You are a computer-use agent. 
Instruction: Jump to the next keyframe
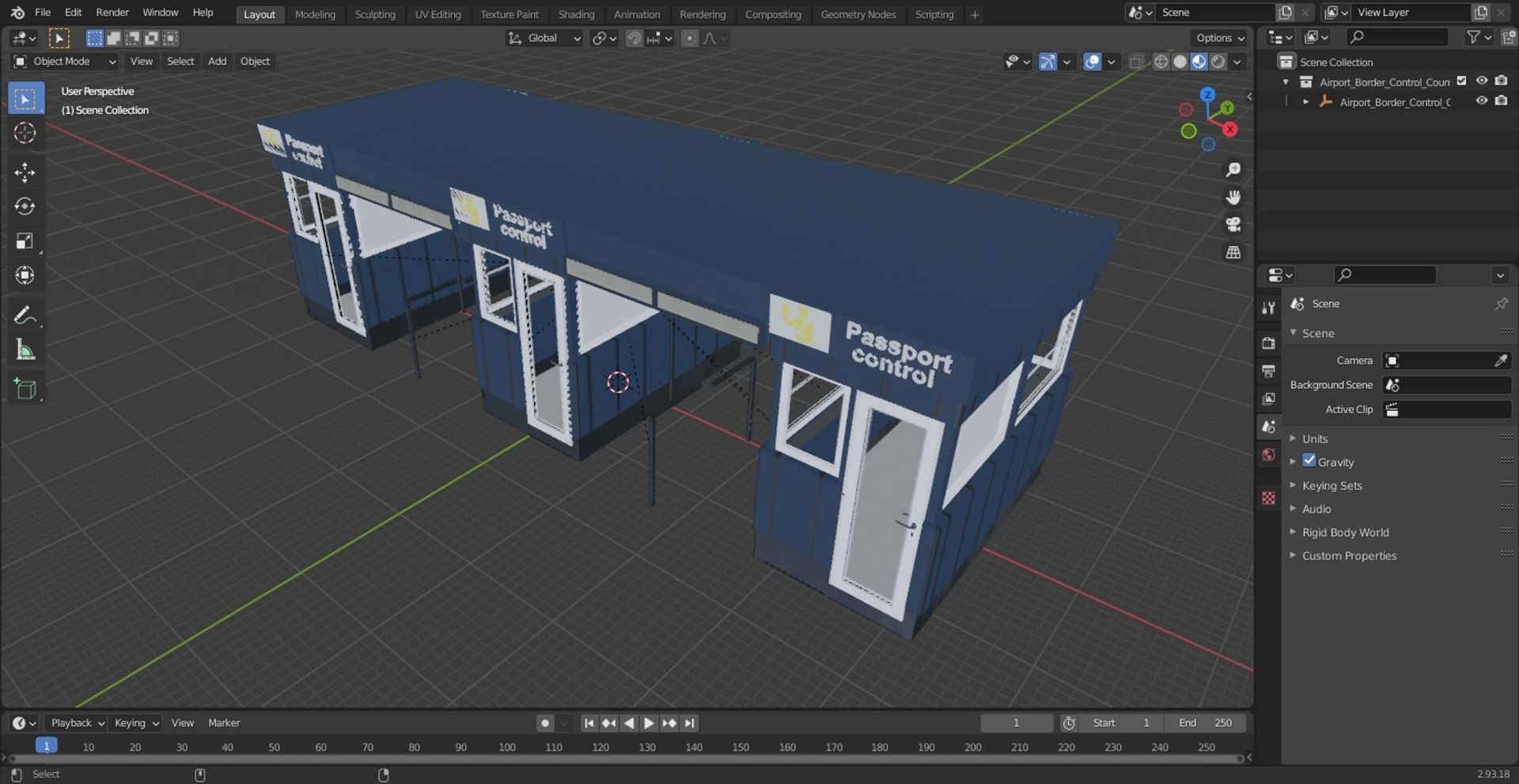[669, 723]
